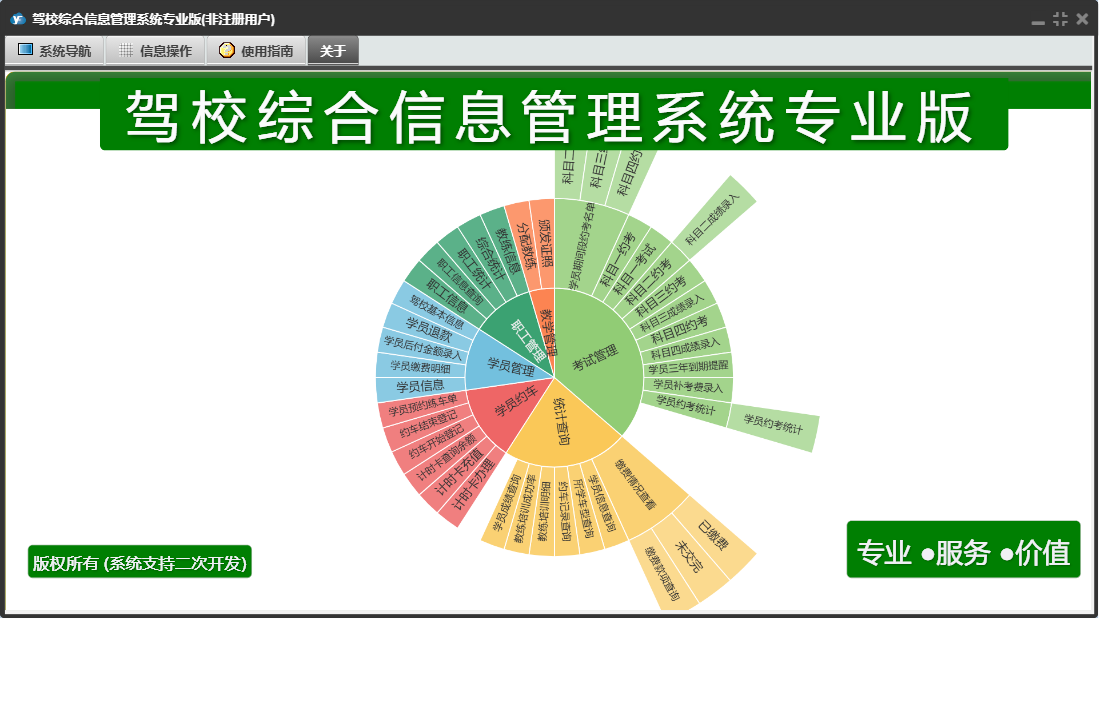The image size is (1099, 723).
Task: Open the 已缴费 outer segment
Action: (714, 536)
